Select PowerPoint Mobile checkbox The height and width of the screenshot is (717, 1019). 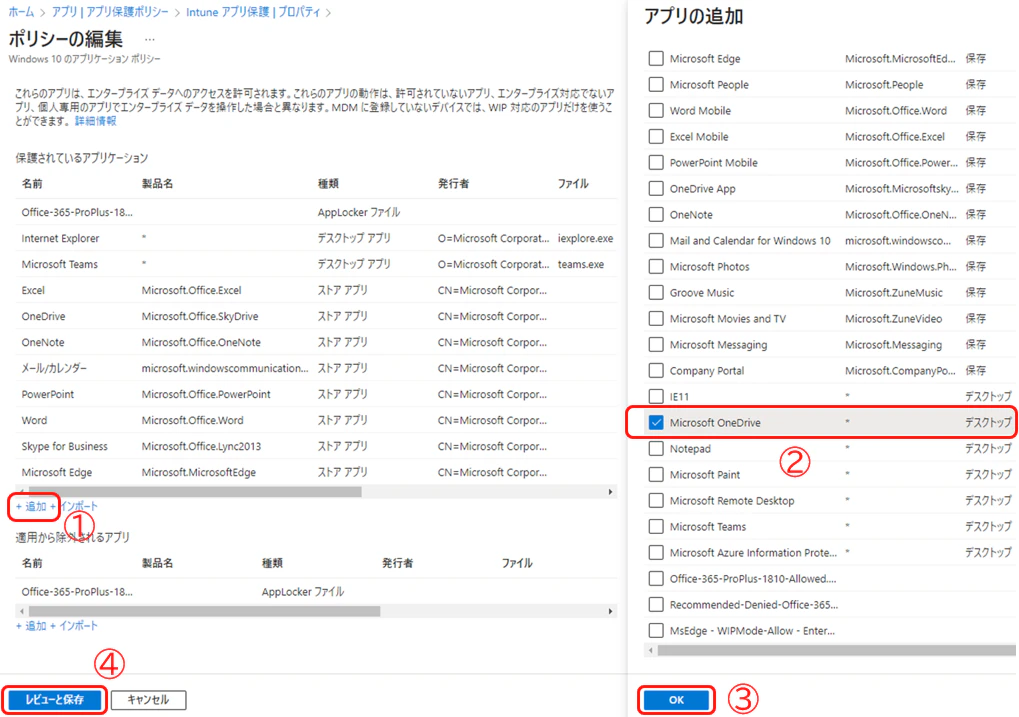[656, 163]
